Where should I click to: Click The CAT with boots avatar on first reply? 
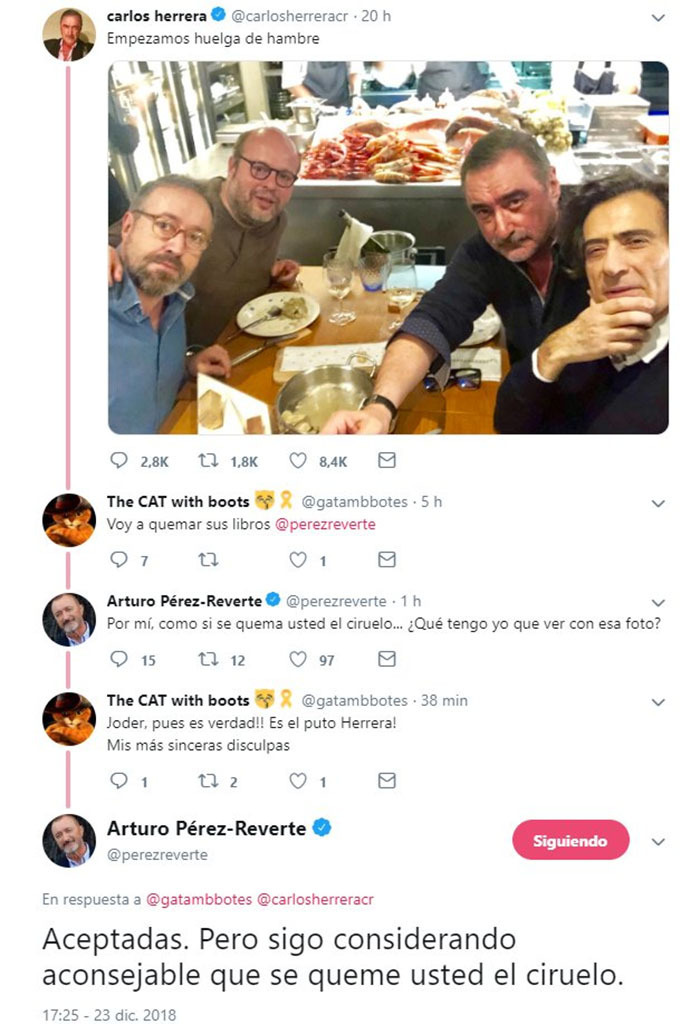[x=69, y=520]
